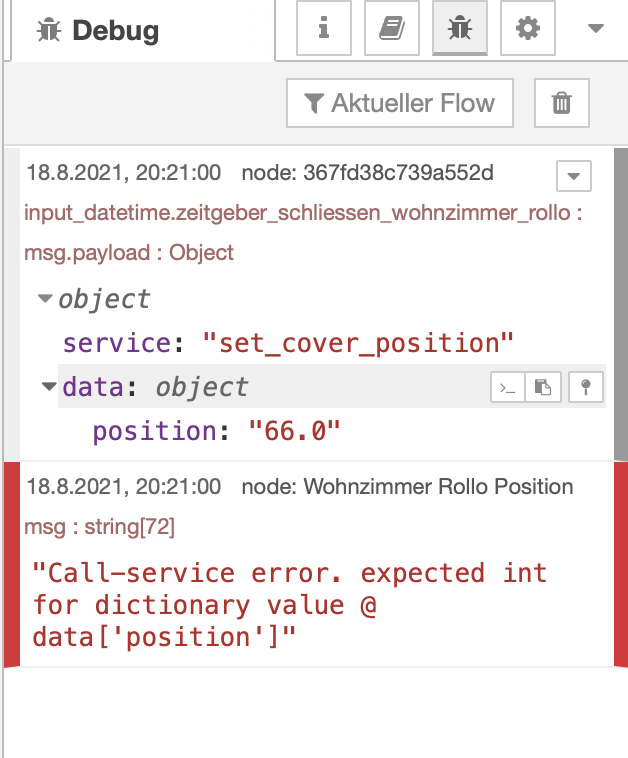Open the Help book sidebar tab
This screenshot has width=628, height=758.
391,29
